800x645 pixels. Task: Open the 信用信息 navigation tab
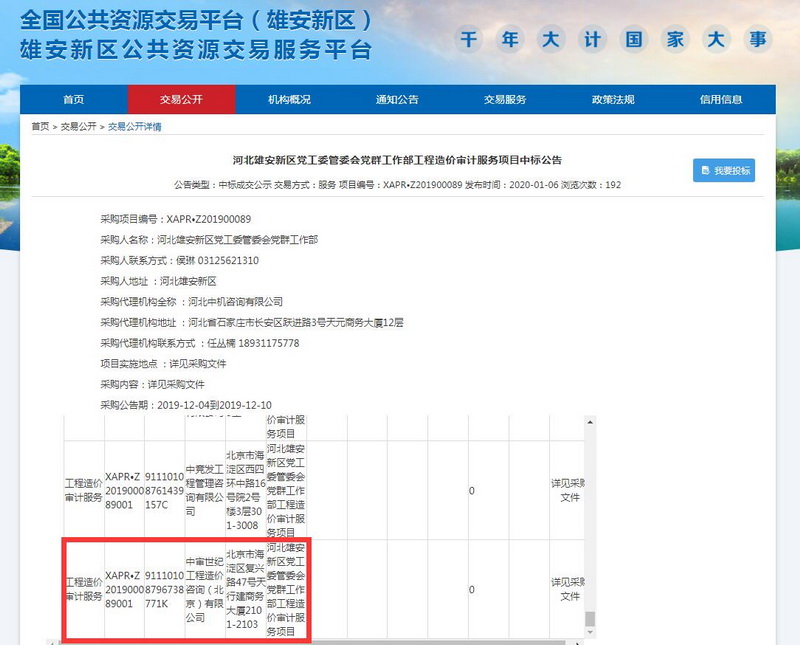point(721,100)
